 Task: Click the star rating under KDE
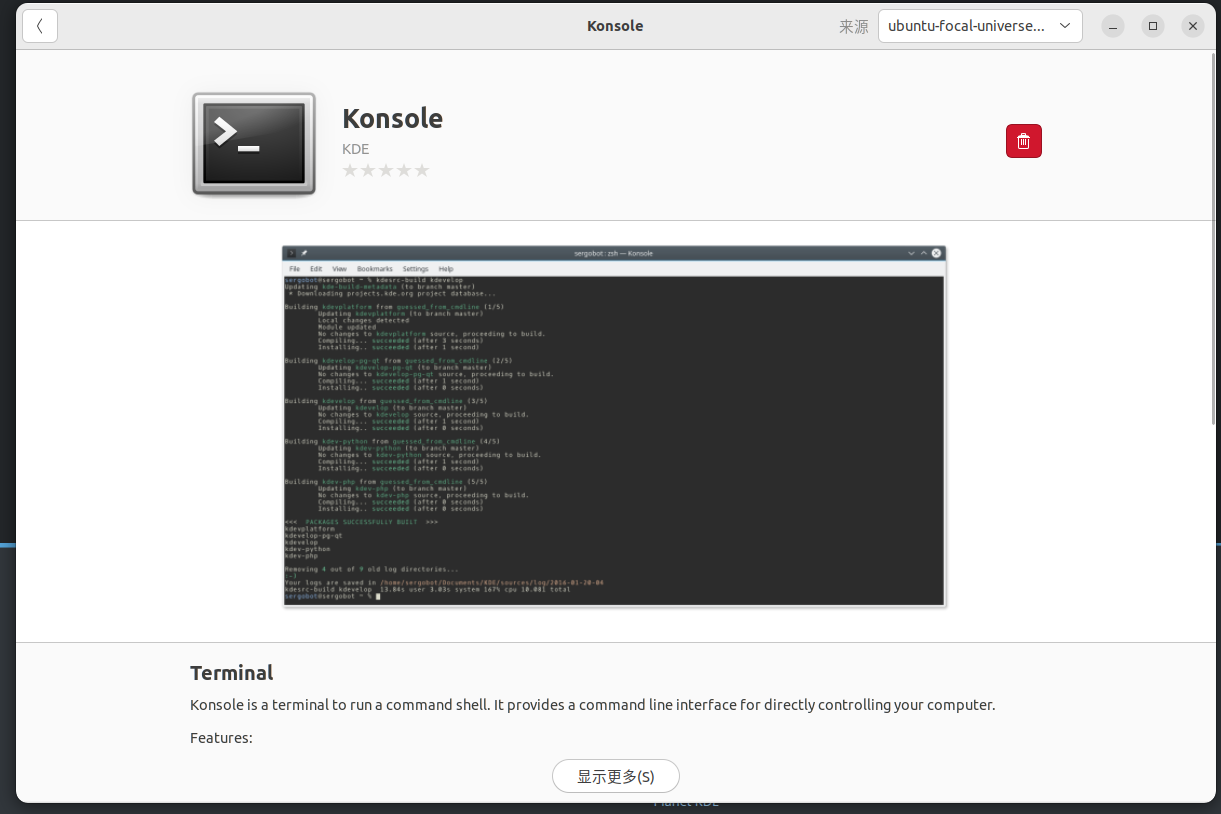pyautogui.click(x=386, y=170)
